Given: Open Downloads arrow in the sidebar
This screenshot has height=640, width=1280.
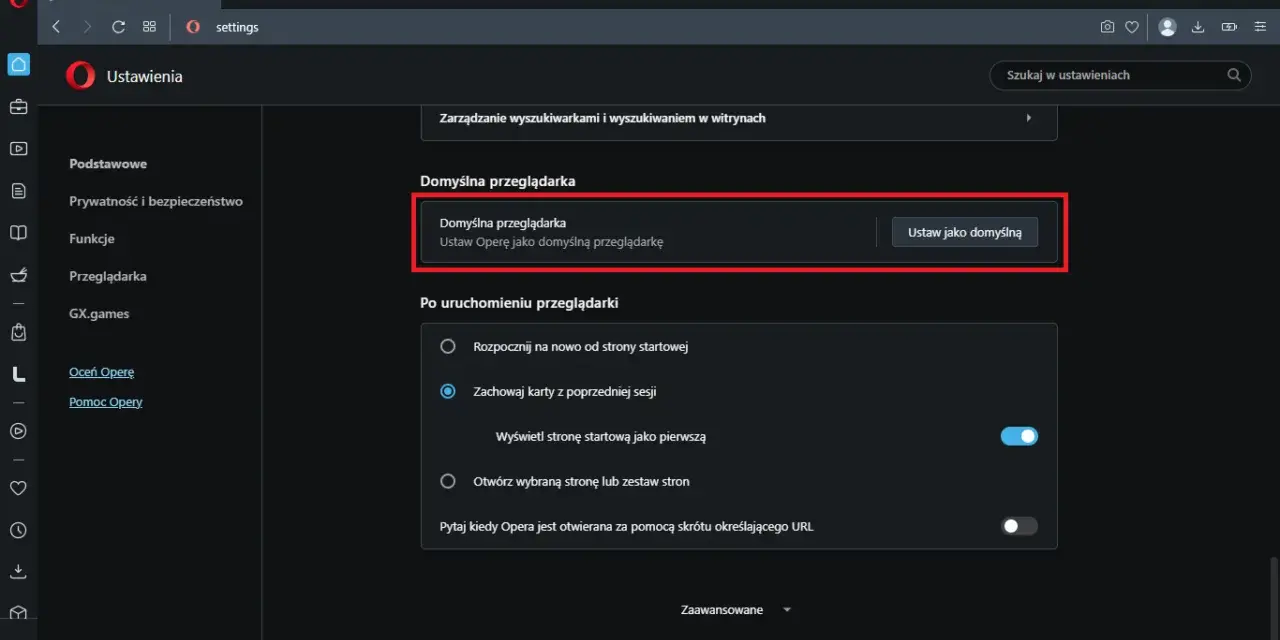Looking at the screenshot, I should 18,572.
